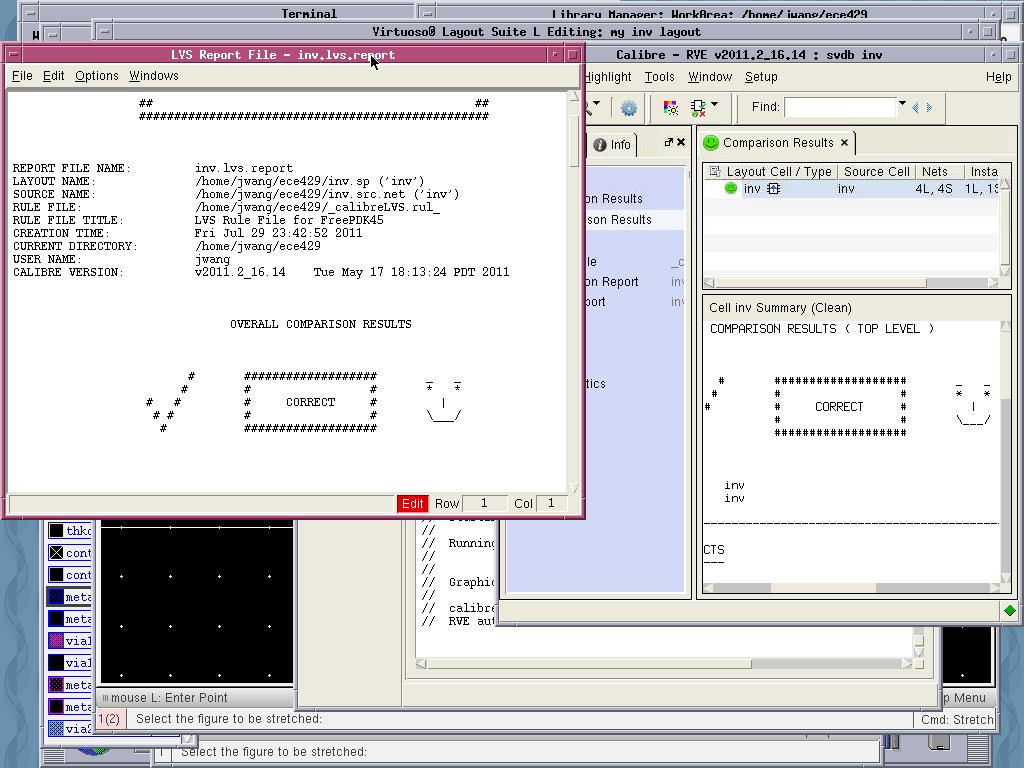The width and height of the screenshot is (1024, 768).
Task: Open the Options menu in LVS Report window
Action: coord(97,76)
